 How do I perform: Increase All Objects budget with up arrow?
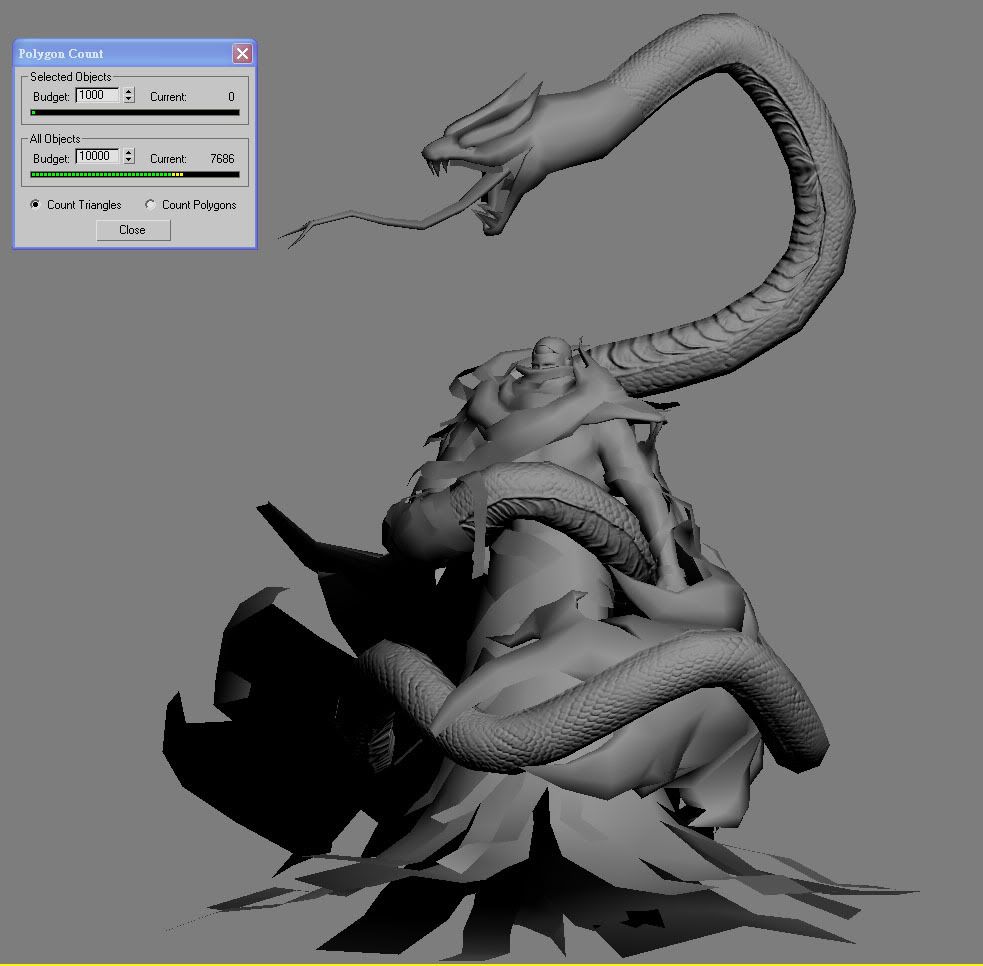[x=129, y=153]
